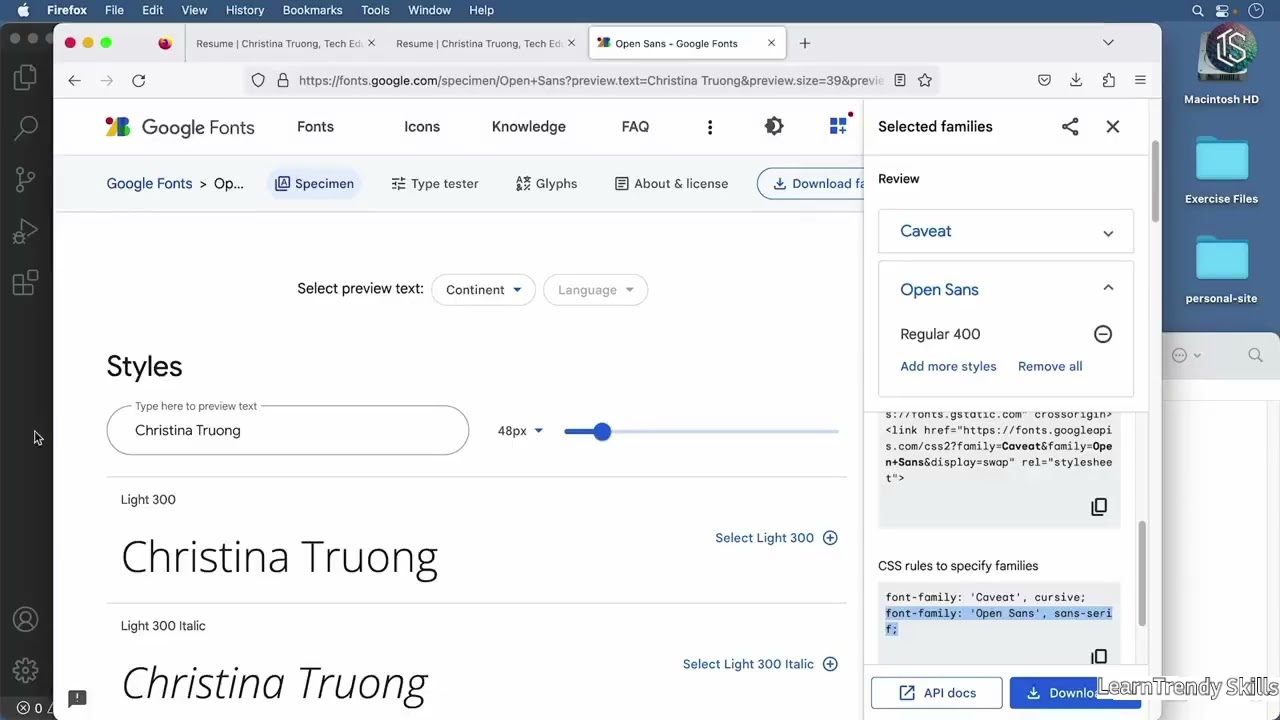This screenshot has height=720, width=1280.
Task: Close the Selected families panel
Action: coord(1113,127)
